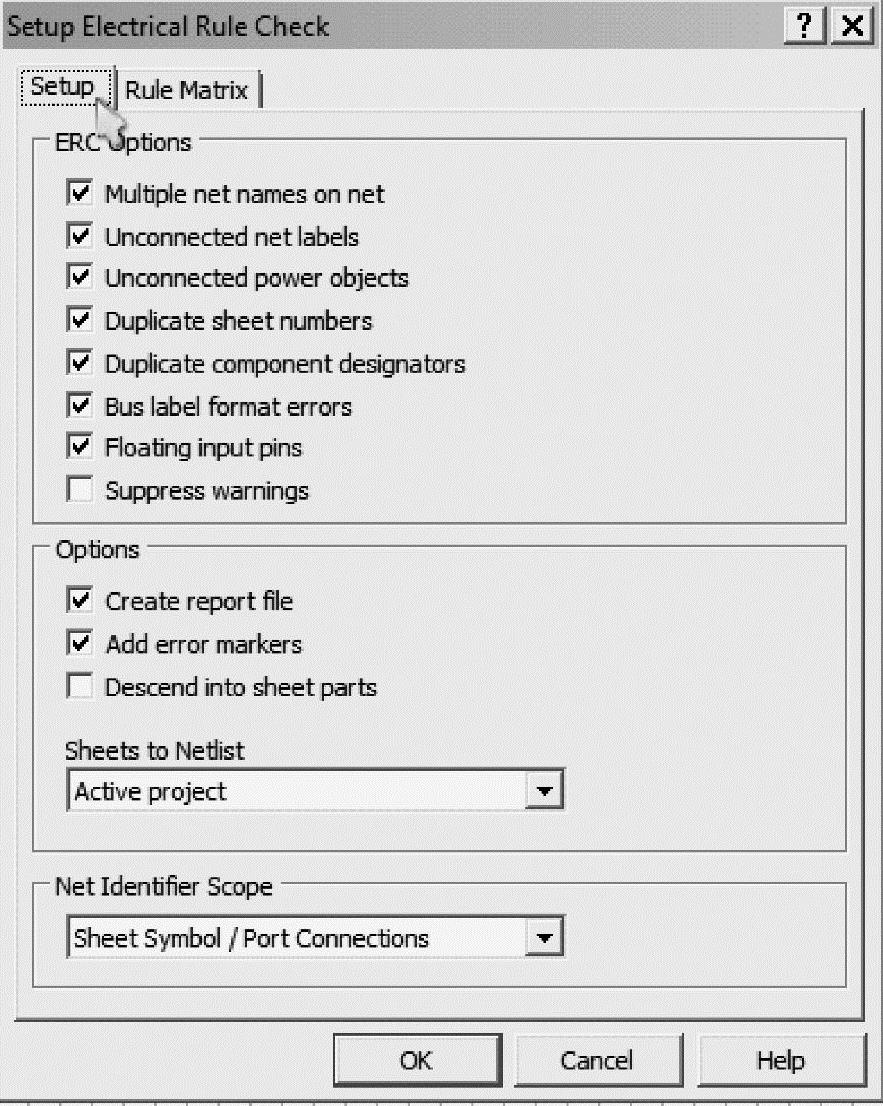Expand the Net Identifier Scope dropdown
Viewport: 883px width, 1106px height.
[543, 938]
